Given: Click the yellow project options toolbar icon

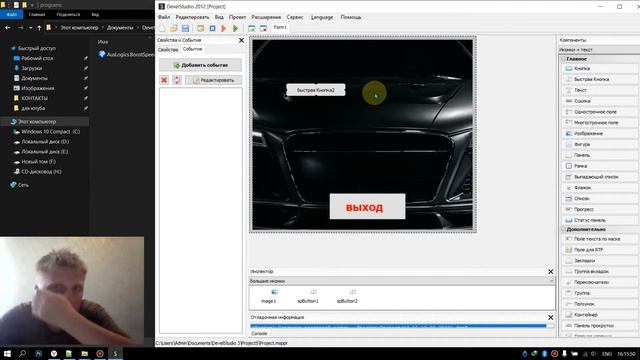Looking at the screenshot, I should pos(200,28).
